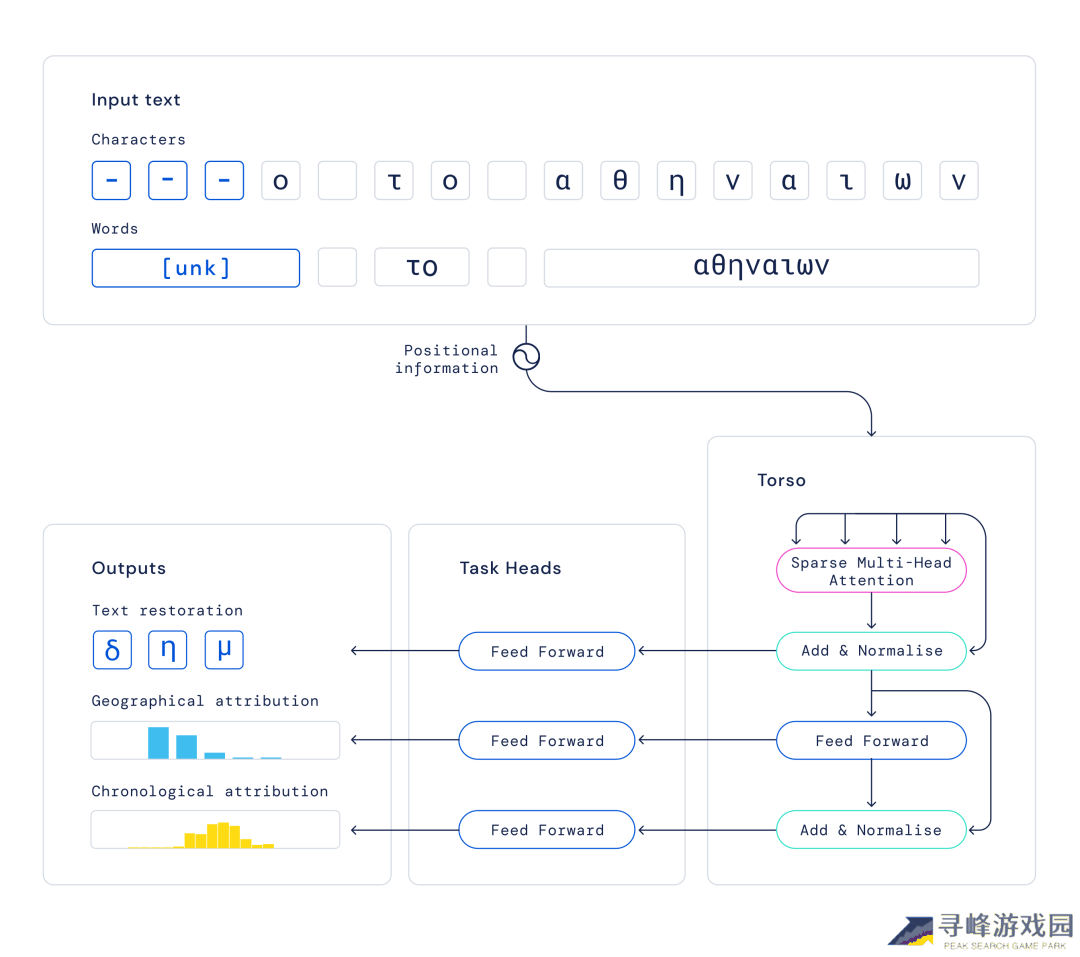
Task: Select the μ restored letter box
Action: 224,650
